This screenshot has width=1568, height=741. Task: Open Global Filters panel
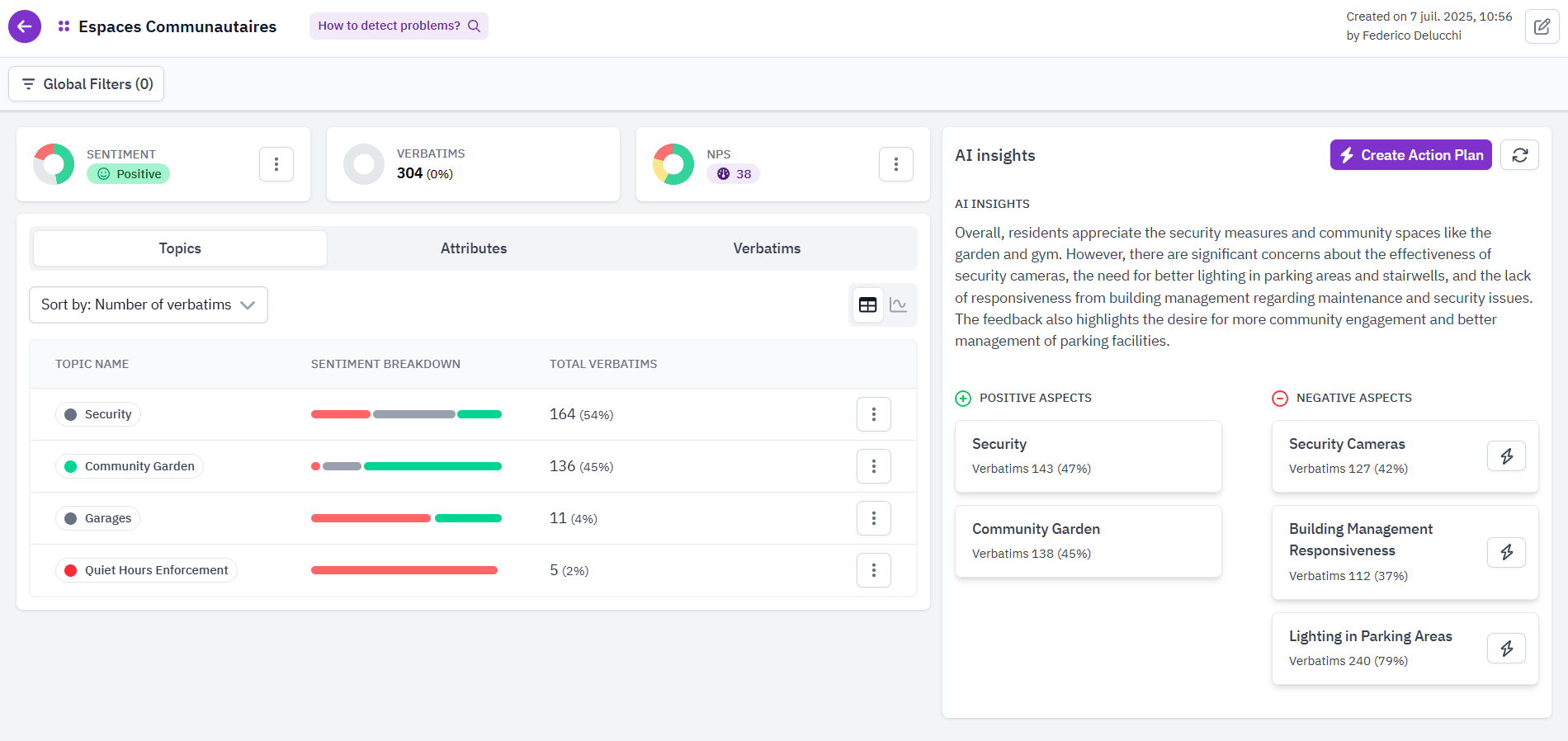coord(87,84)
